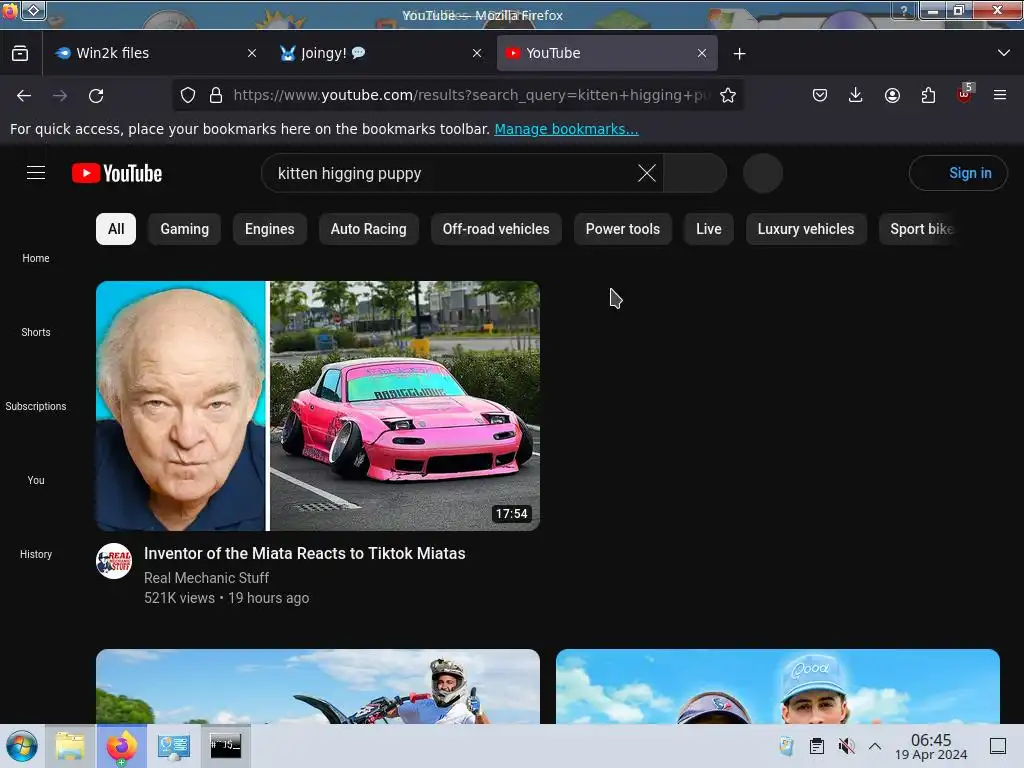Toggle YouTube guide hamburger menu
The image size is (1024, 768).
tap(36, 173)
